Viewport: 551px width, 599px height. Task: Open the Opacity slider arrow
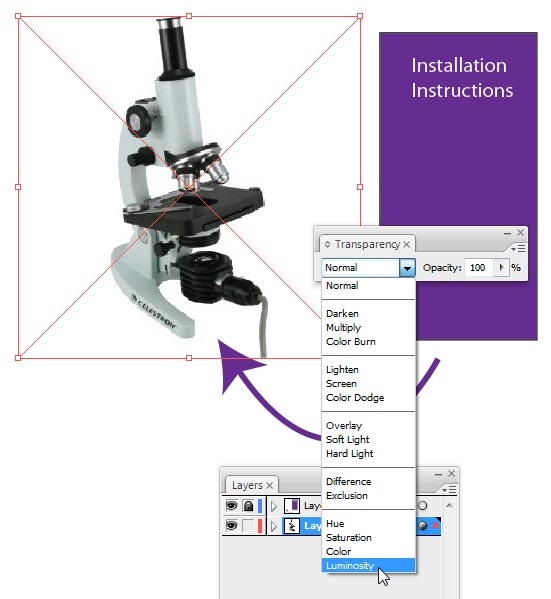click(501, 267)
